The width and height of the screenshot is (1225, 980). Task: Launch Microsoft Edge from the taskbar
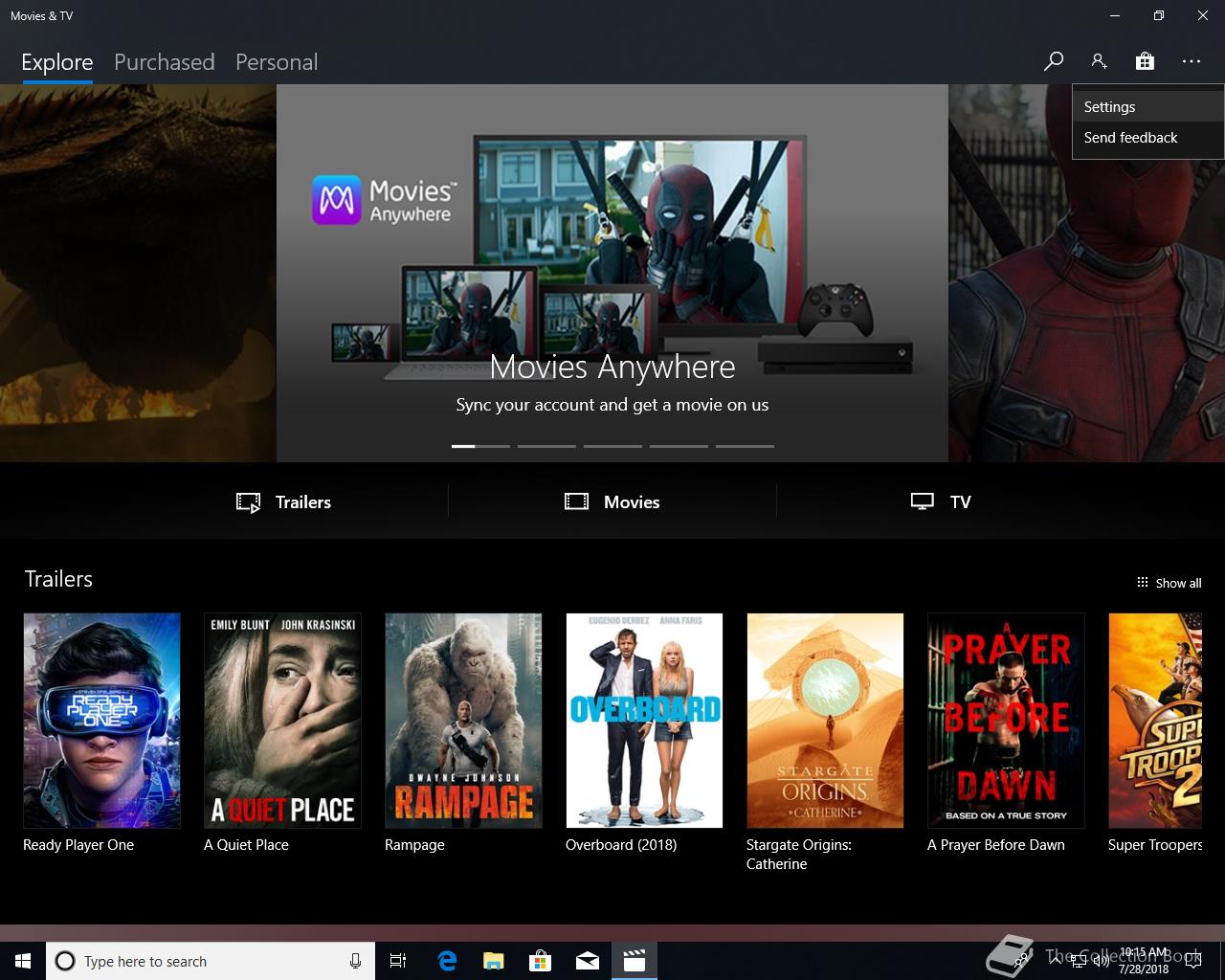[x=447, y=961]
